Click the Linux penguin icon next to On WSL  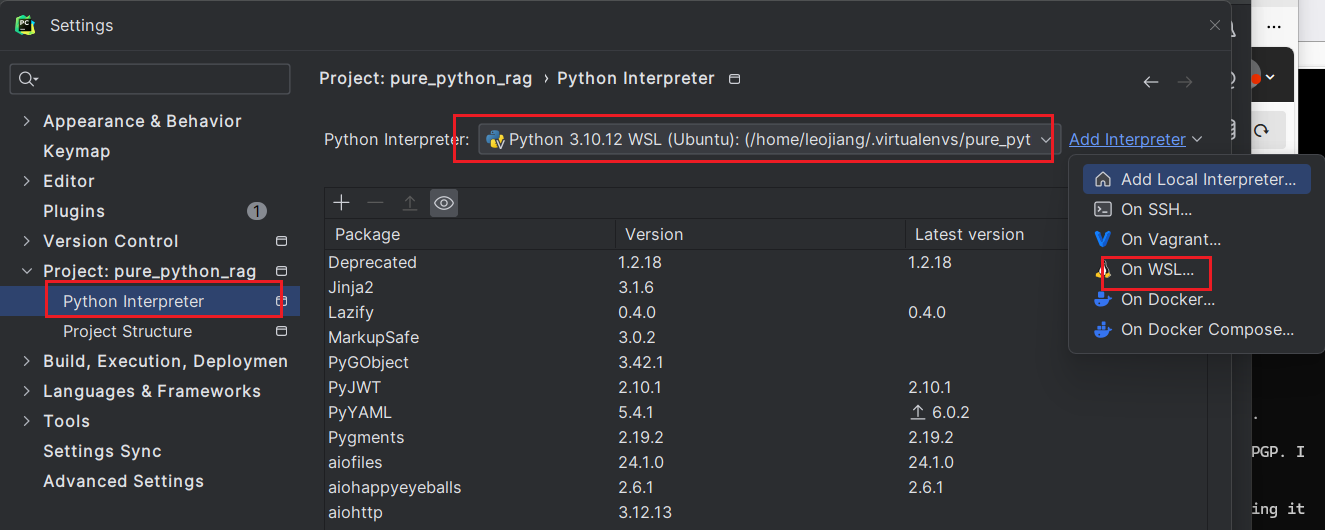pos(1103,269)
